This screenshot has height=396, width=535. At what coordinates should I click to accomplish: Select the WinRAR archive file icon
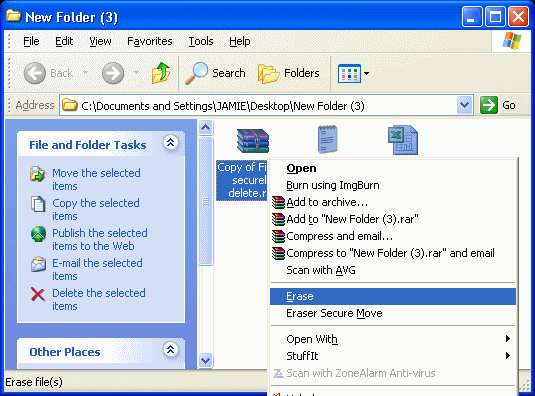(x=253, y=141)
